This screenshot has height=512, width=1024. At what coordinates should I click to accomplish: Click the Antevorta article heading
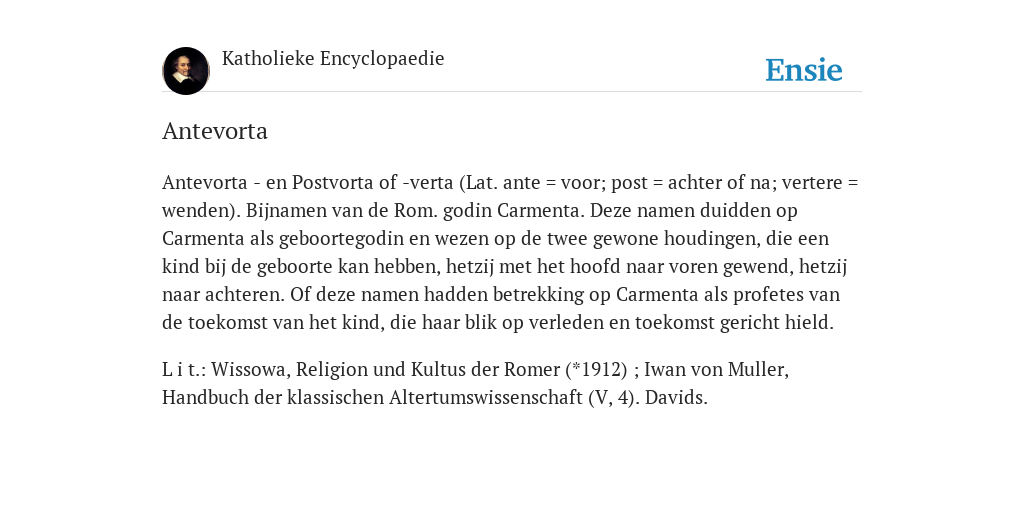pos(215,131)
